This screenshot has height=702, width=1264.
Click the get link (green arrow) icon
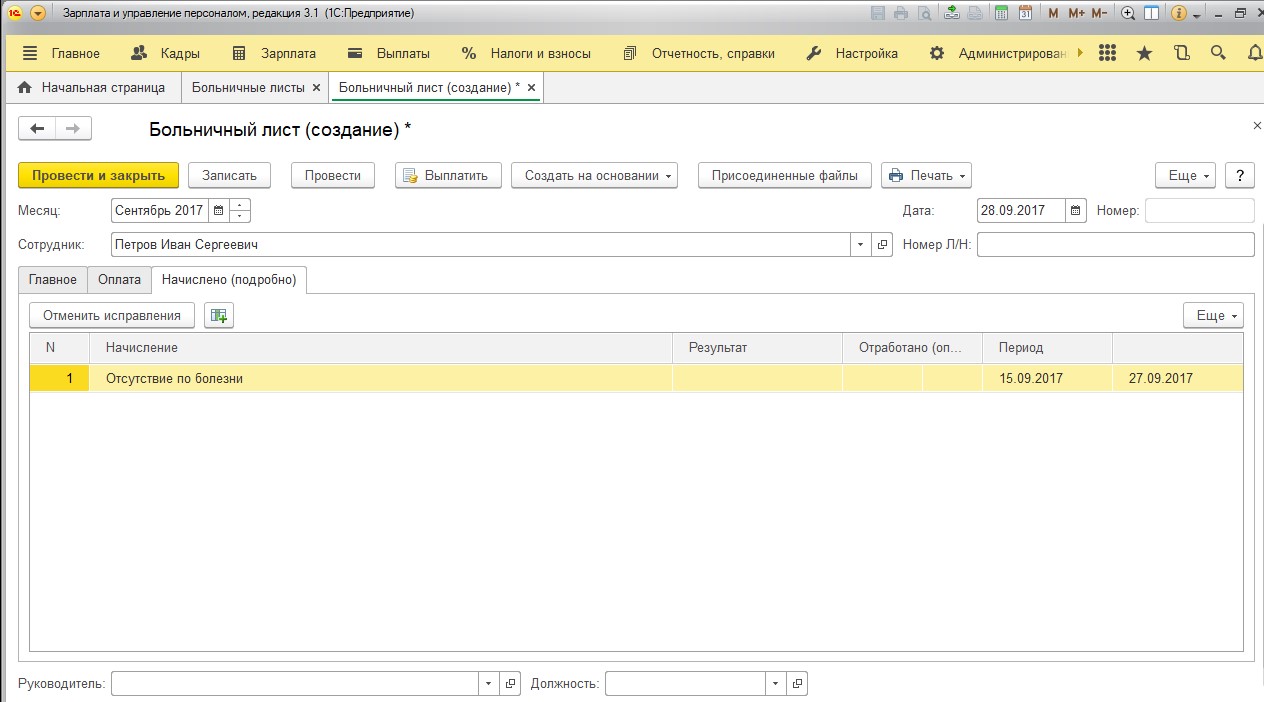point(953,13)
